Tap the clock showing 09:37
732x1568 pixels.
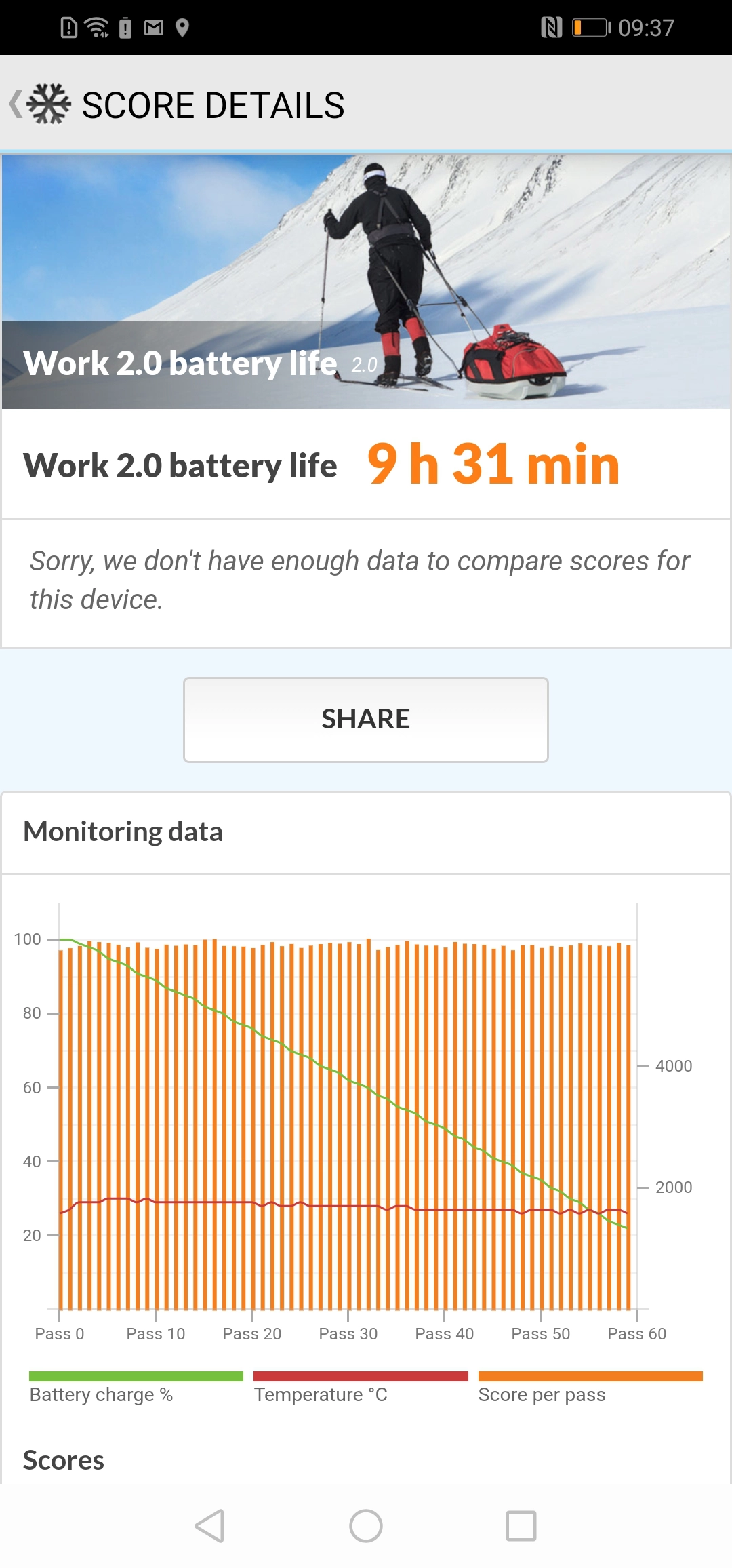646,28
